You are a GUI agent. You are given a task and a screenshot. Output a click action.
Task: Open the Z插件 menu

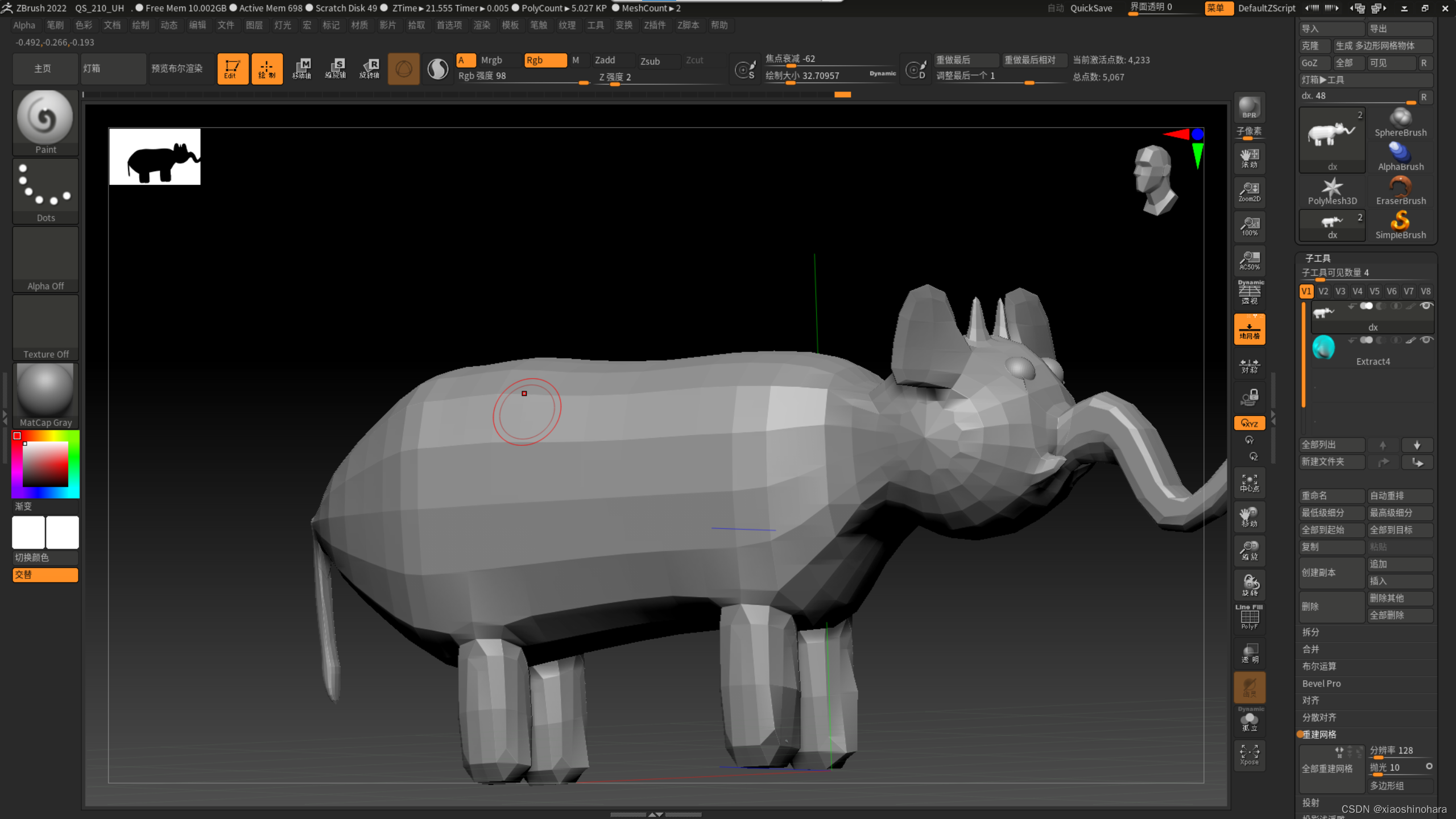pos(654,25)
